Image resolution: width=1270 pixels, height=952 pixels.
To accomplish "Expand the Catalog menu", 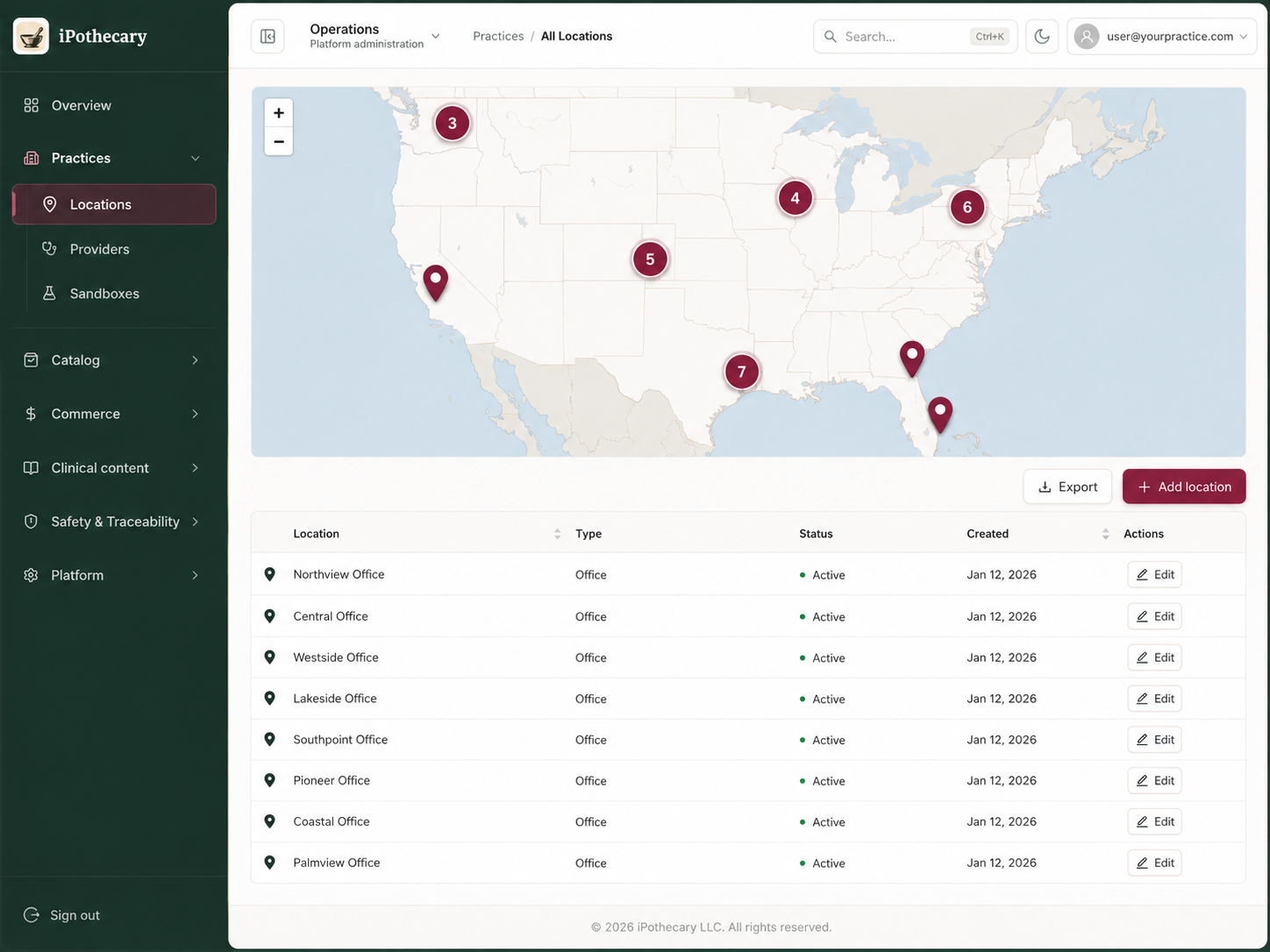I will 114,360.
